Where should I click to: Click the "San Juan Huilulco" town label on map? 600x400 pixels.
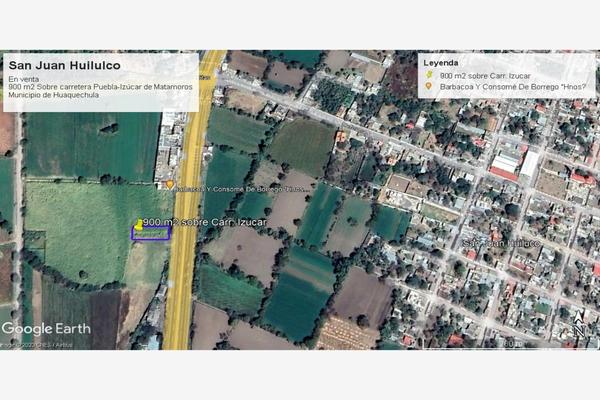503,243
